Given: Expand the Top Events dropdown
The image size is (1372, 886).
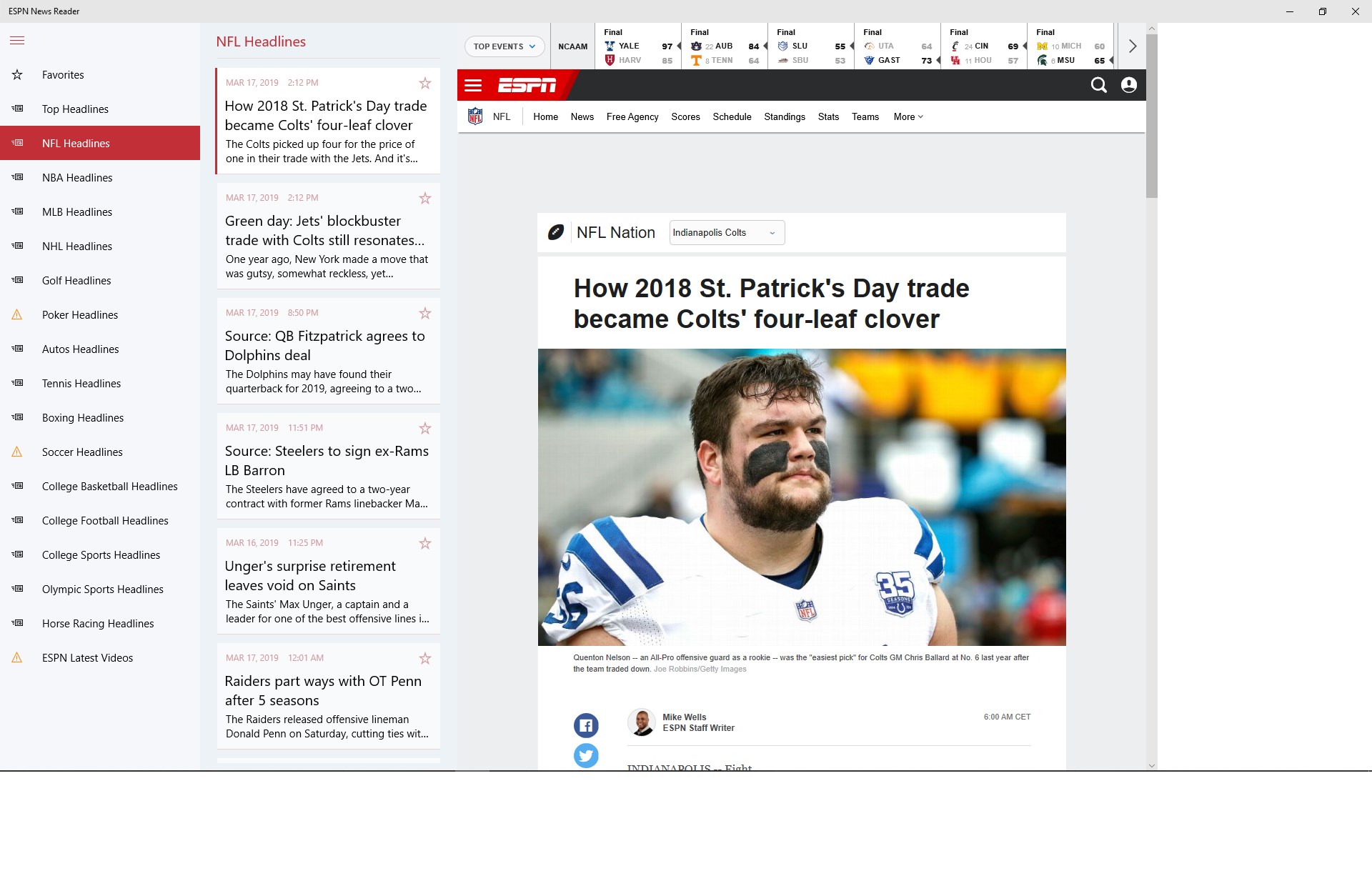Looking at the screenshot, I should coord(504,46).
